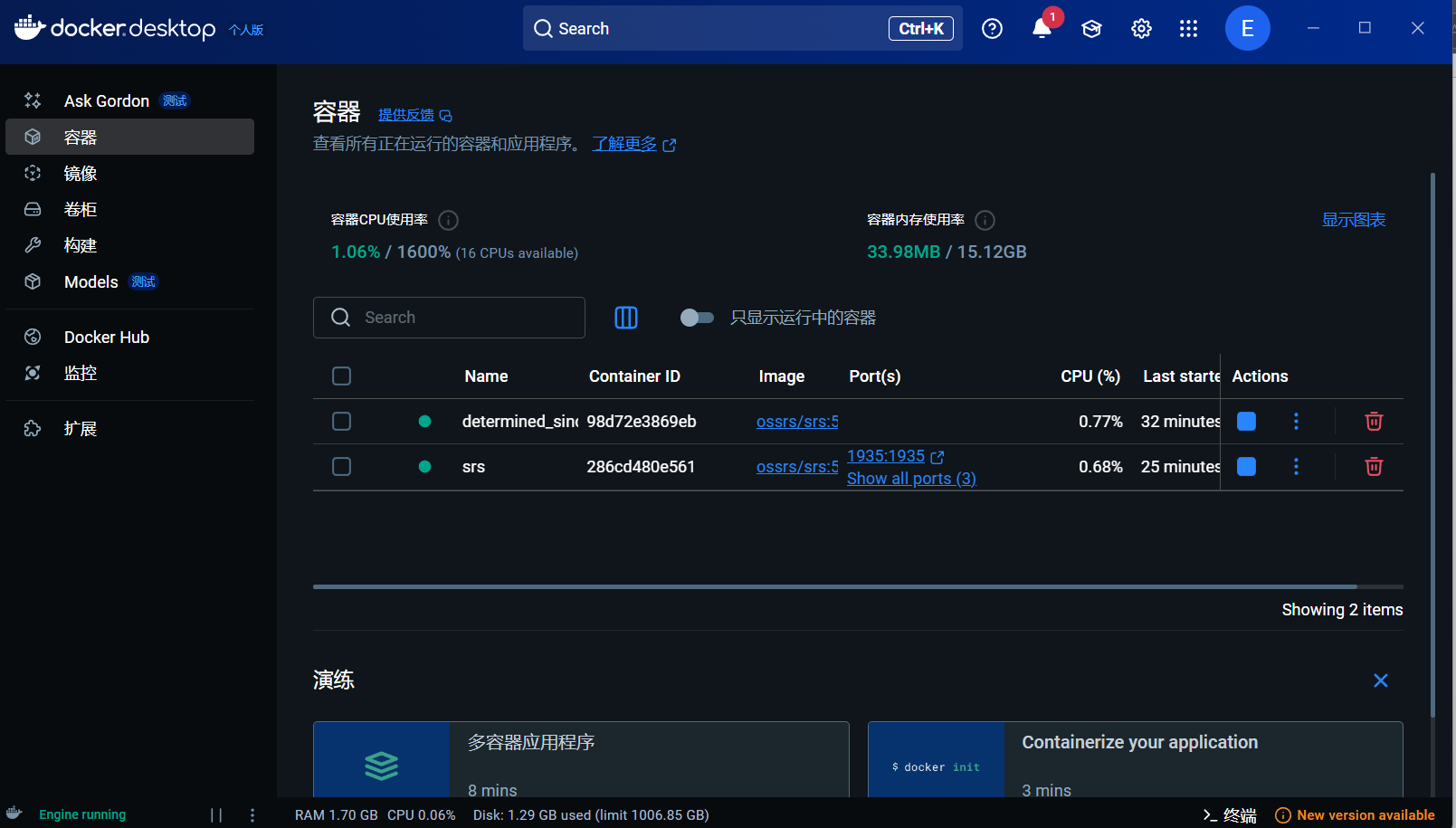Check the select-all containers checkbox
The height and width of the screenshot is (828, 1456).
pyautogui.click(x=341, y=376)
